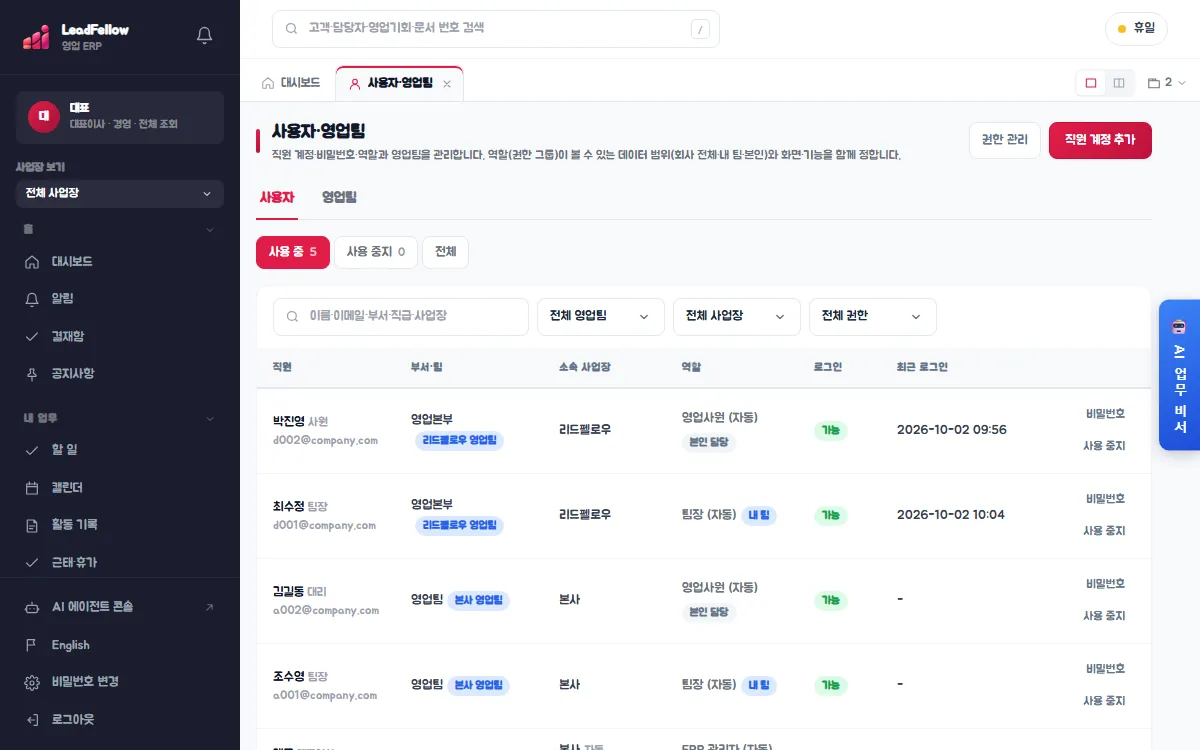Switch to the 사용자 sub-tab

(277, 198)
